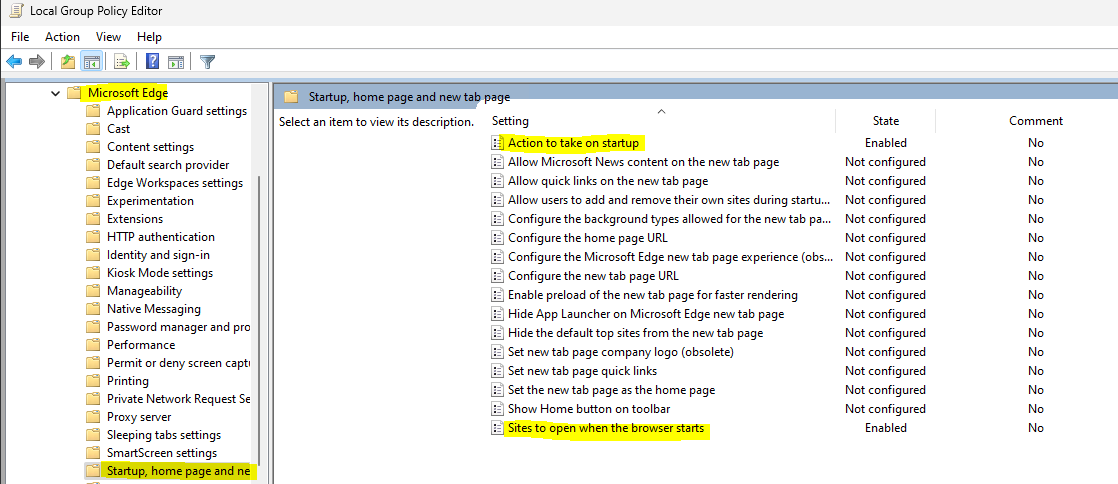Image resolution: width=1118 pixels, height=484 pixels.
Task: Click the policy icon for Action to take on startup
Action: 498,143
